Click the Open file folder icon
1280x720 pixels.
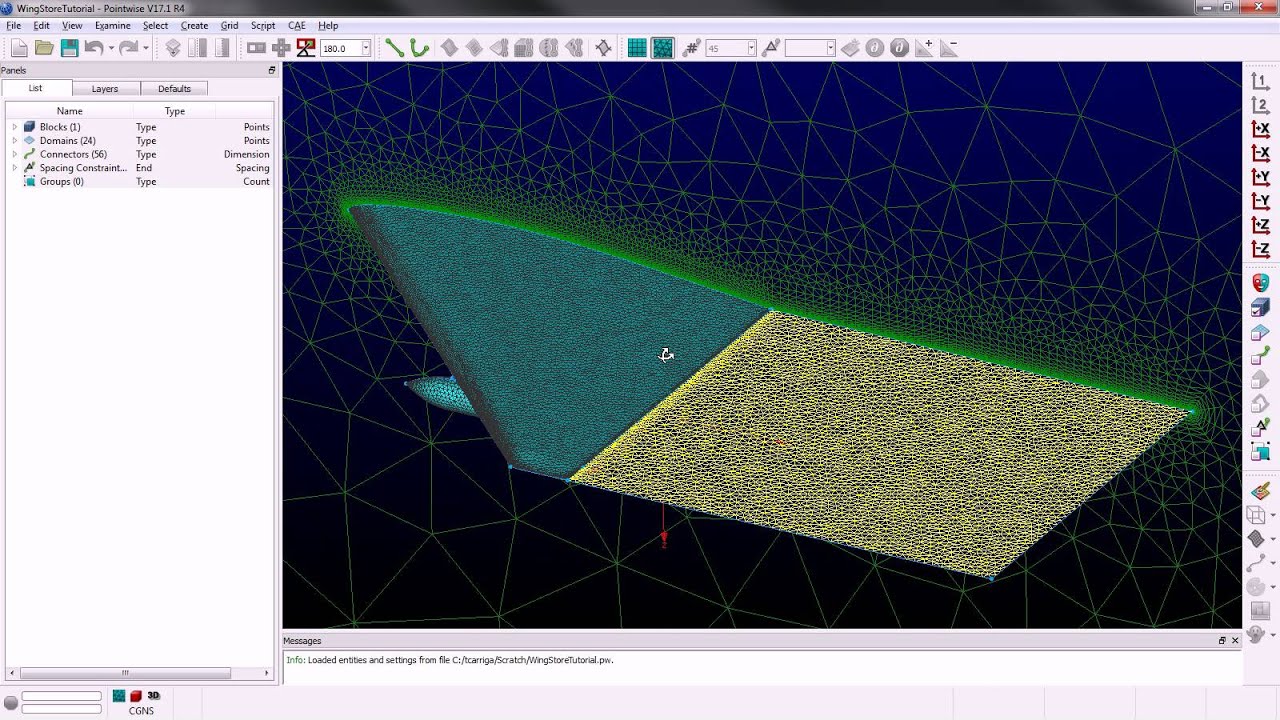(x=44, y=48)
